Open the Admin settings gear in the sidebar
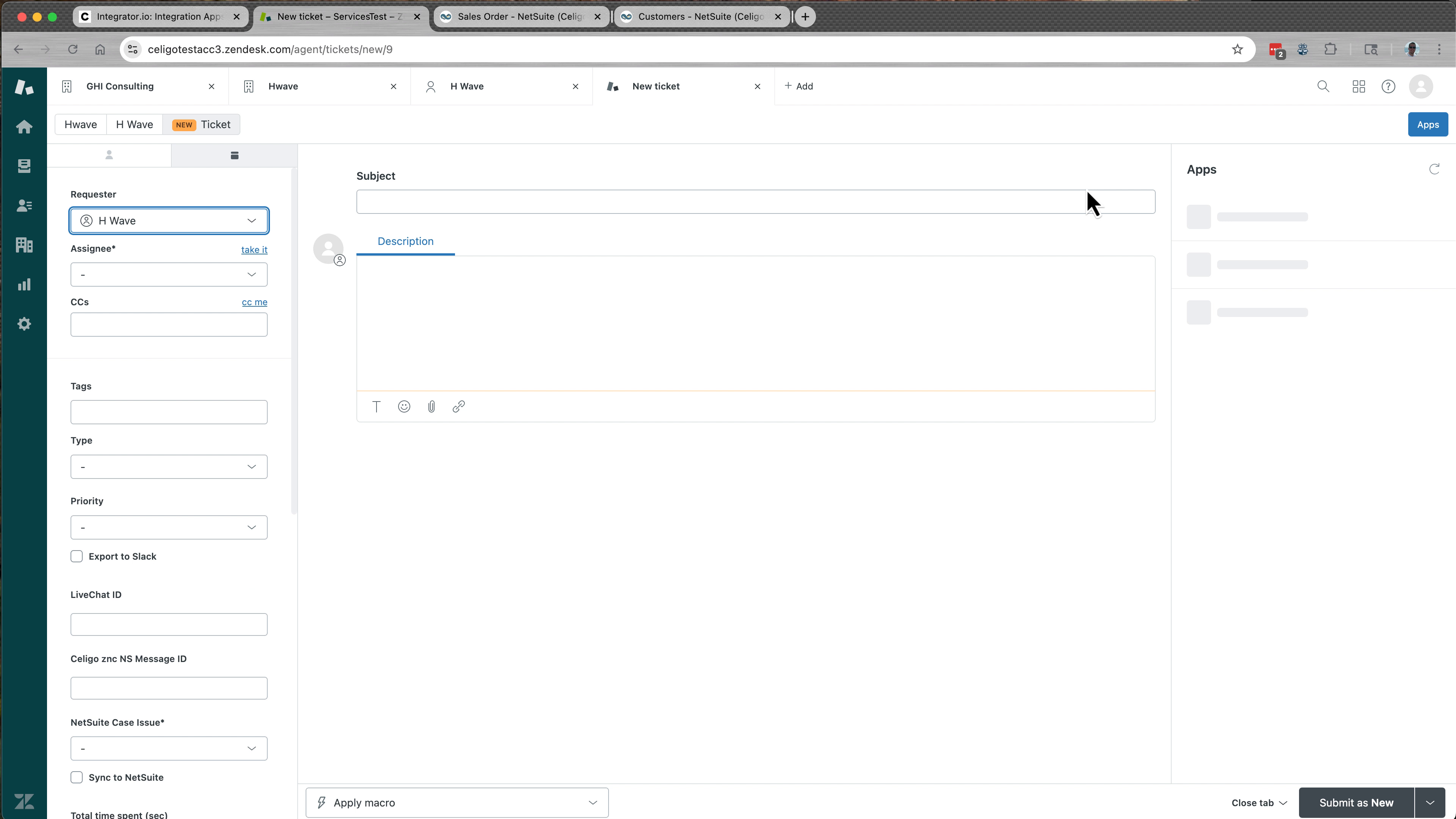The width and height of the screenshot is (1456, 819). pyautogui.click(x=24, y=323)
